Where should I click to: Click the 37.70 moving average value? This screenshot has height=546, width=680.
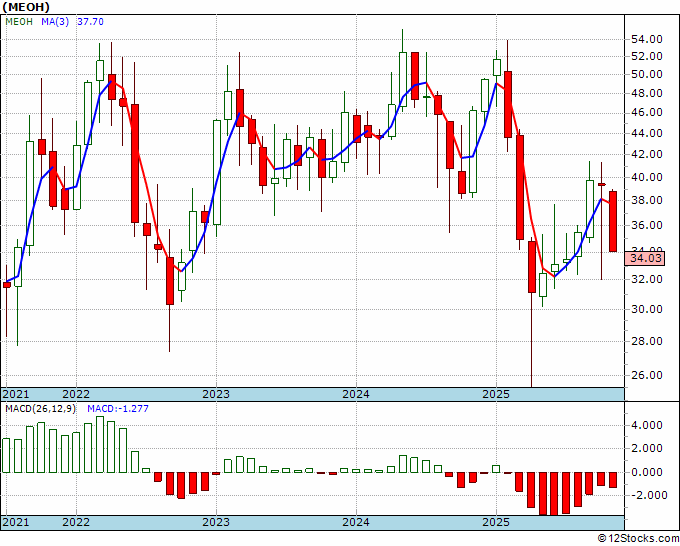coord(90,22)
